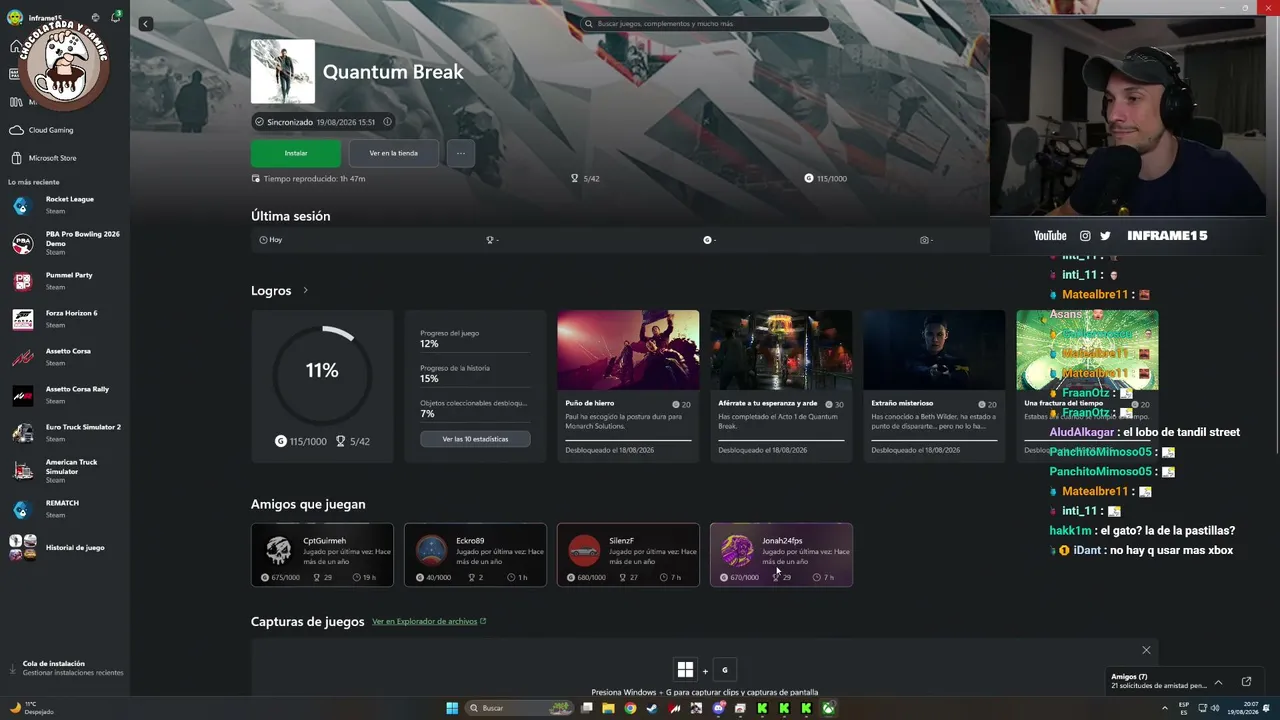Click the gamerscore 115/1000 in header

825,179
